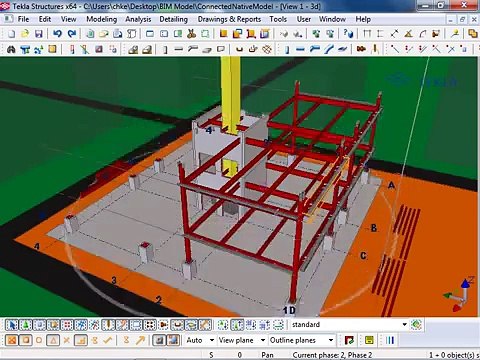480x360 pixels.
Task: Undo the last action
Action: coord(57,33)
